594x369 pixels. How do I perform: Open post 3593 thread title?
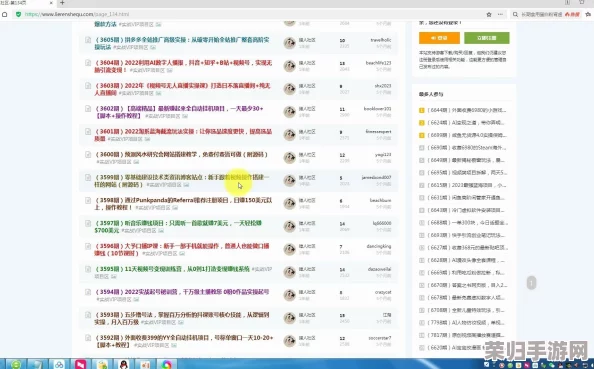click(x=182, y=318)
